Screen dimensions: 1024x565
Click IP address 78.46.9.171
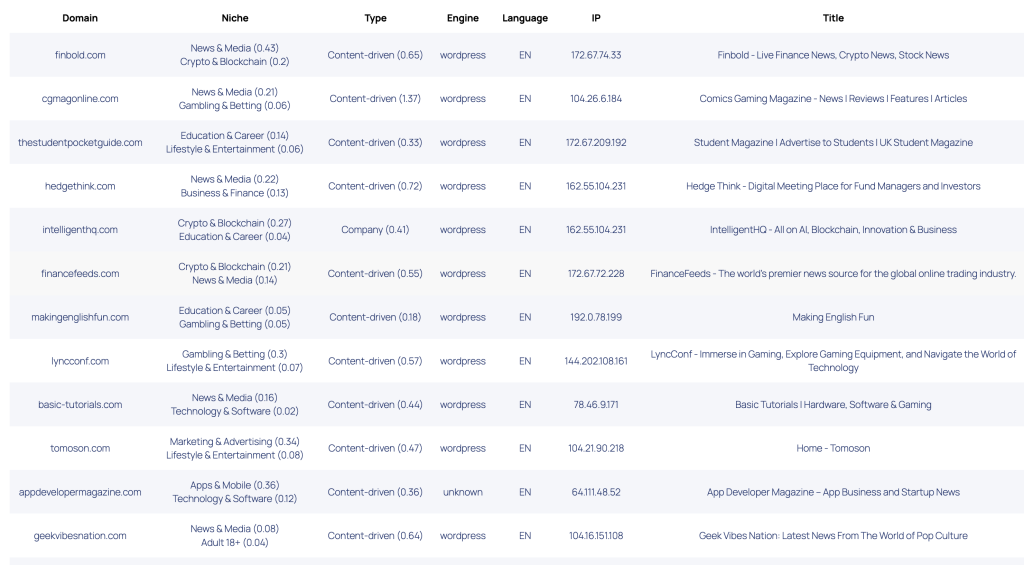[x=596, y=404]
